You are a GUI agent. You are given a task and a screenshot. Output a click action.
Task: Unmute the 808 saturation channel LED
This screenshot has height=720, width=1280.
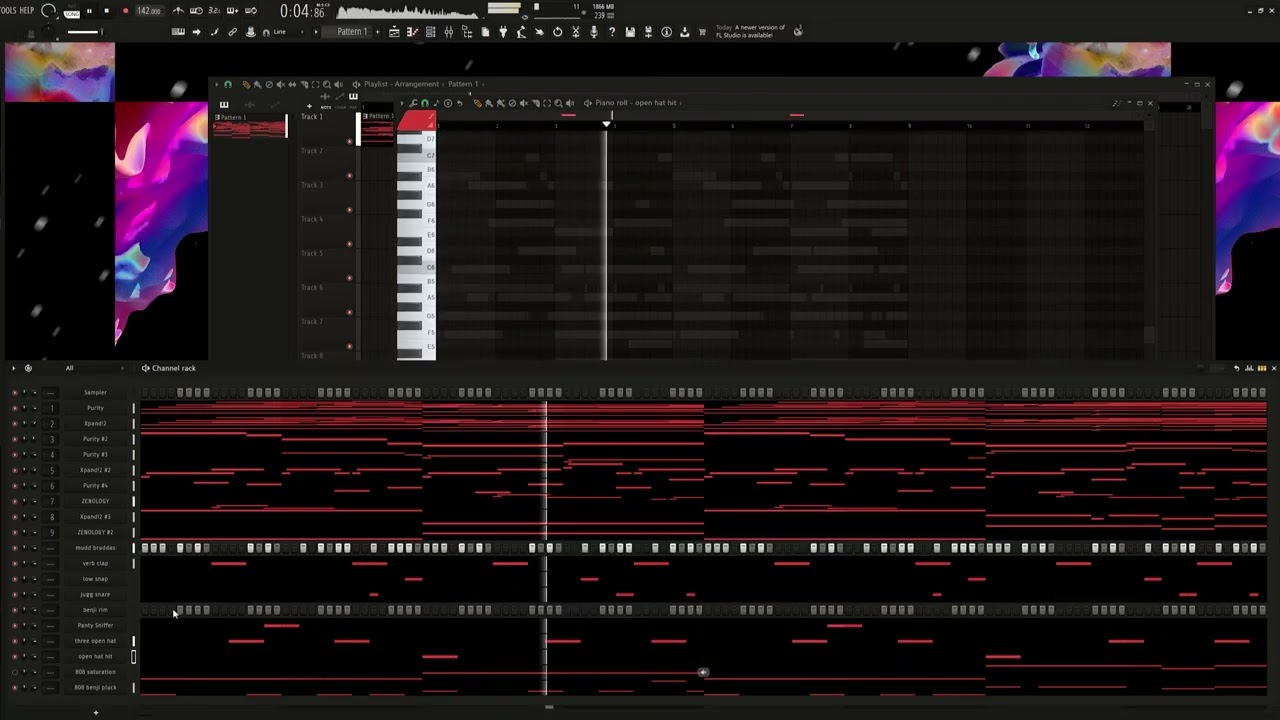point(14,672)
